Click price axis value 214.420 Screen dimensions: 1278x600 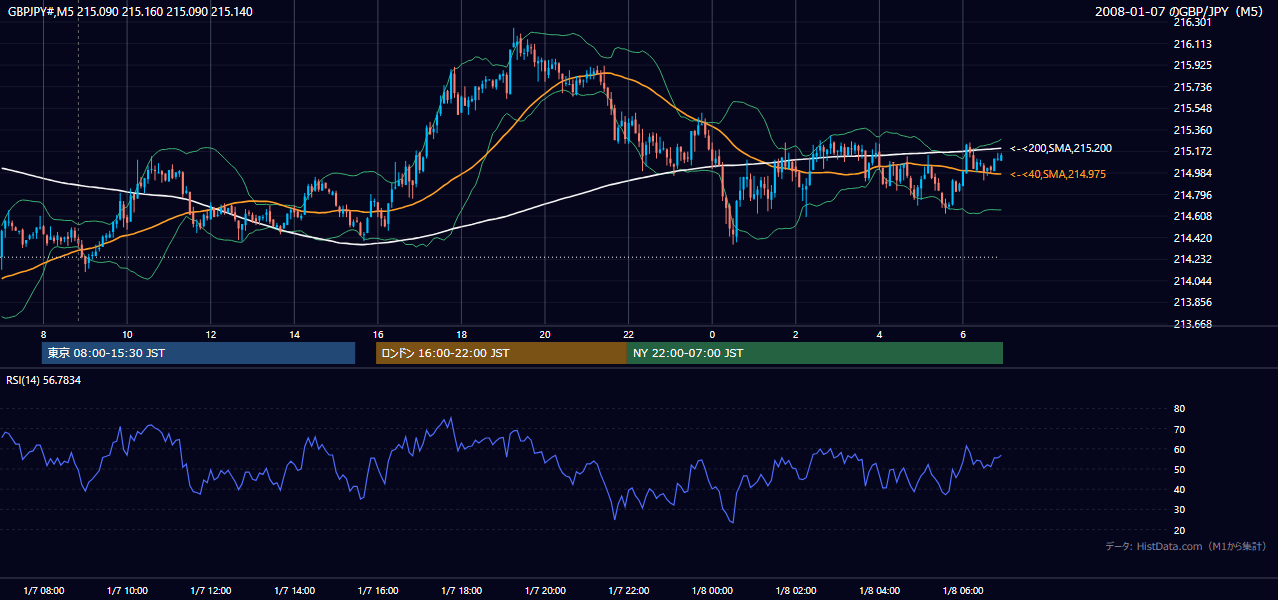click(x=1192, y=238)
